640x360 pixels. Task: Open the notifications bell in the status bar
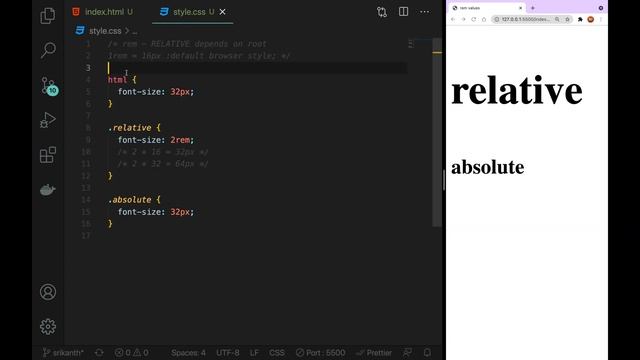pyautogui.click(x=427, y=353)
